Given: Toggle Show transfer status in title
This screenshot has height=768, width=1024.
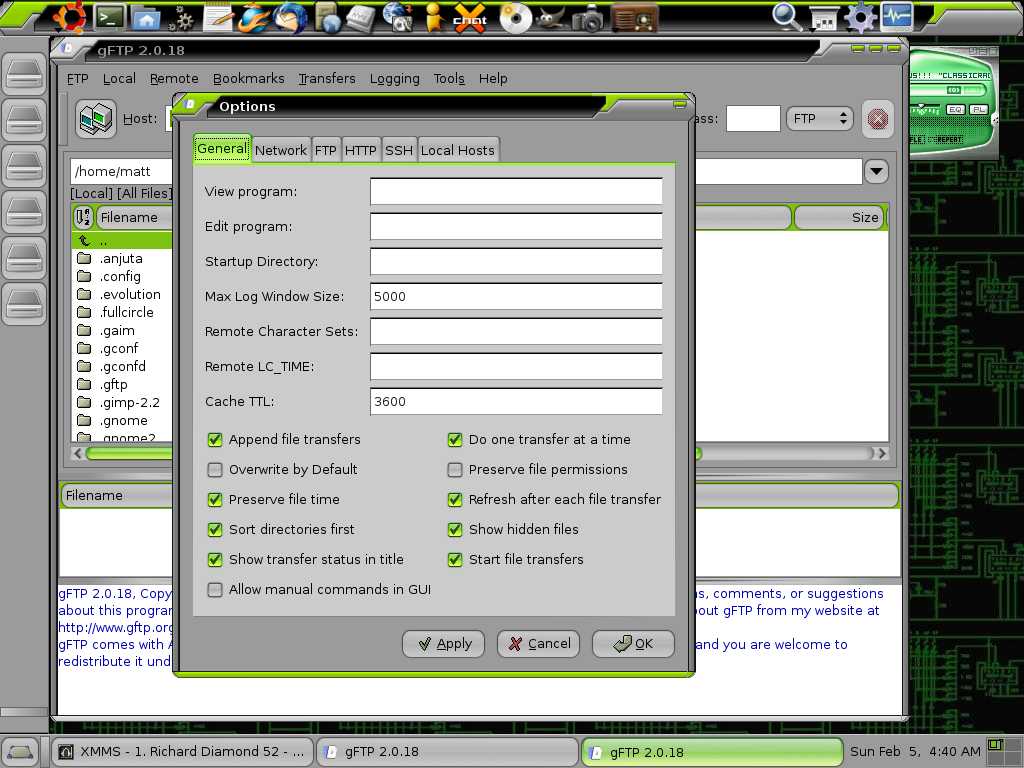Looking at the screenshot, I should coord(215,560).
